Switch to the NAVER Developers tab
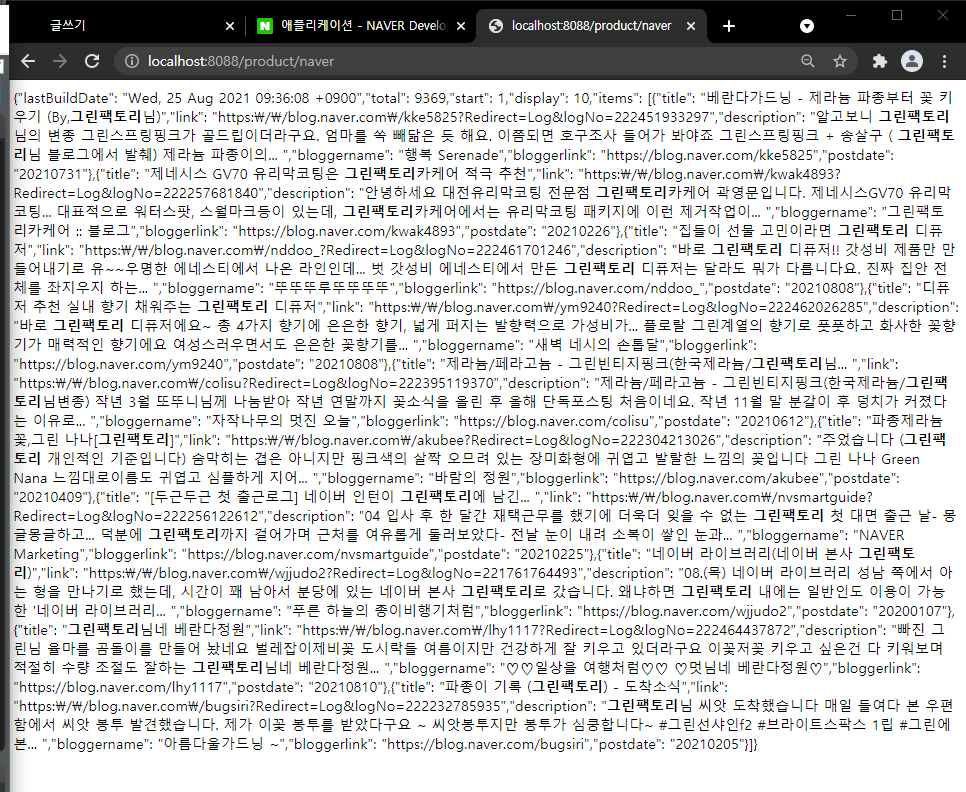 click(x=362, y=26)
